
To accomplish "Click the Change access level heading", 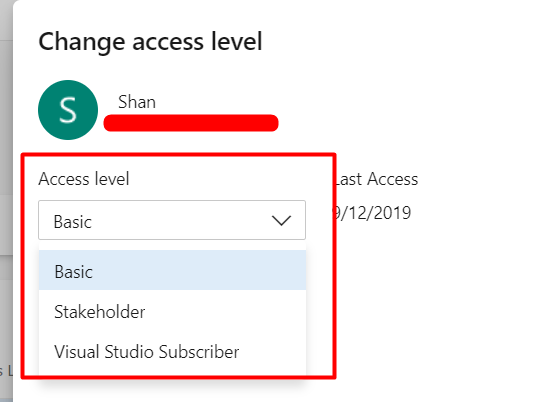I will click(x=150, y=41).
